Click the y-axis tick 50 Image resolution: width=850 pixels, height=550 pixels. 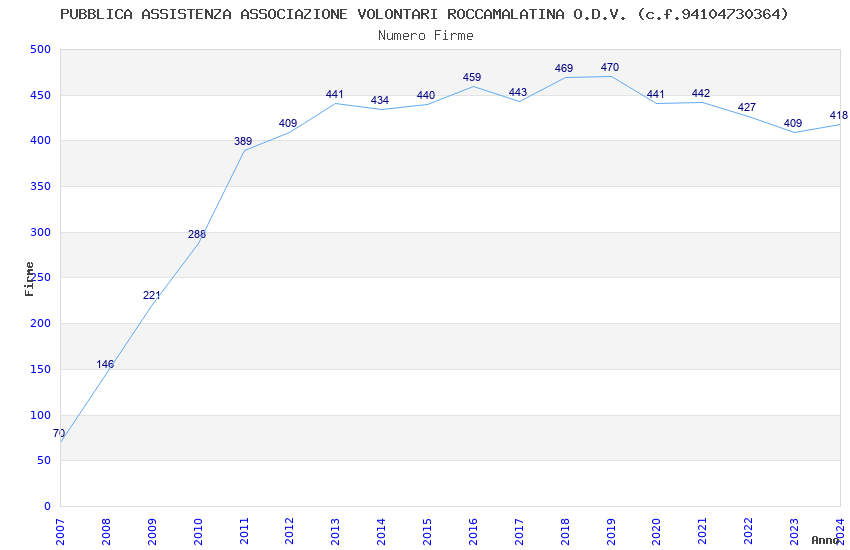[43, 461]
